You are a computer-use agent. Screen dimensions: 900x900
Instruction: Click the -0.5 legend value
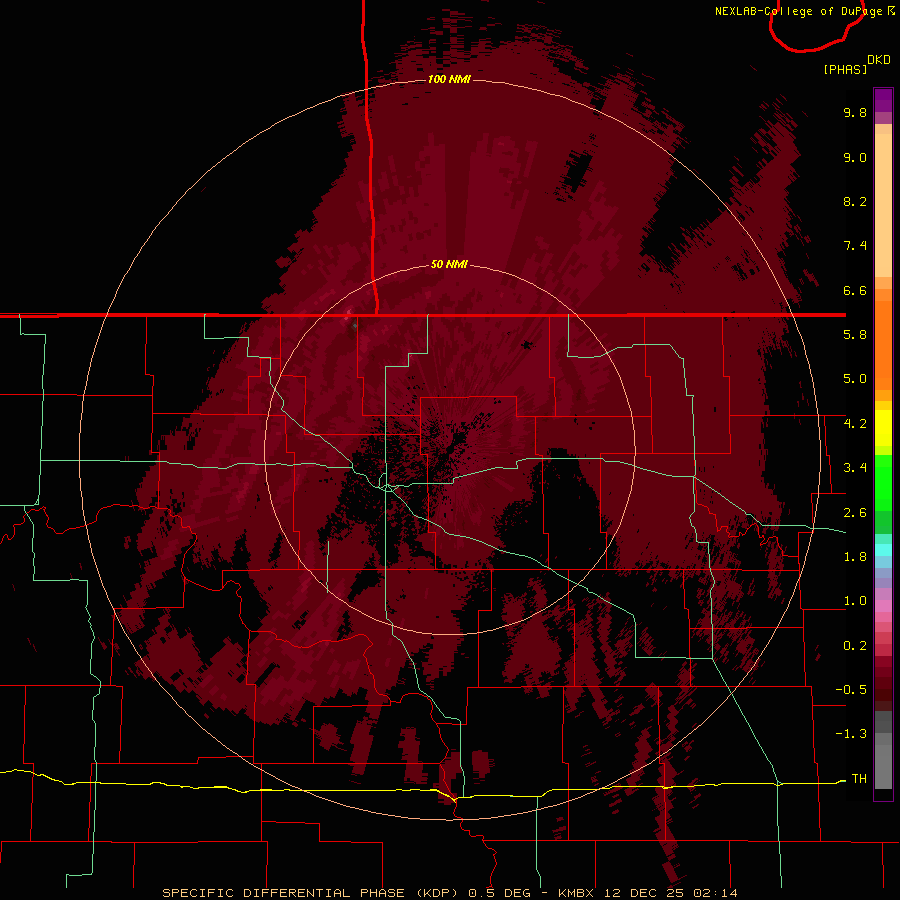click(x=851, y=690)
